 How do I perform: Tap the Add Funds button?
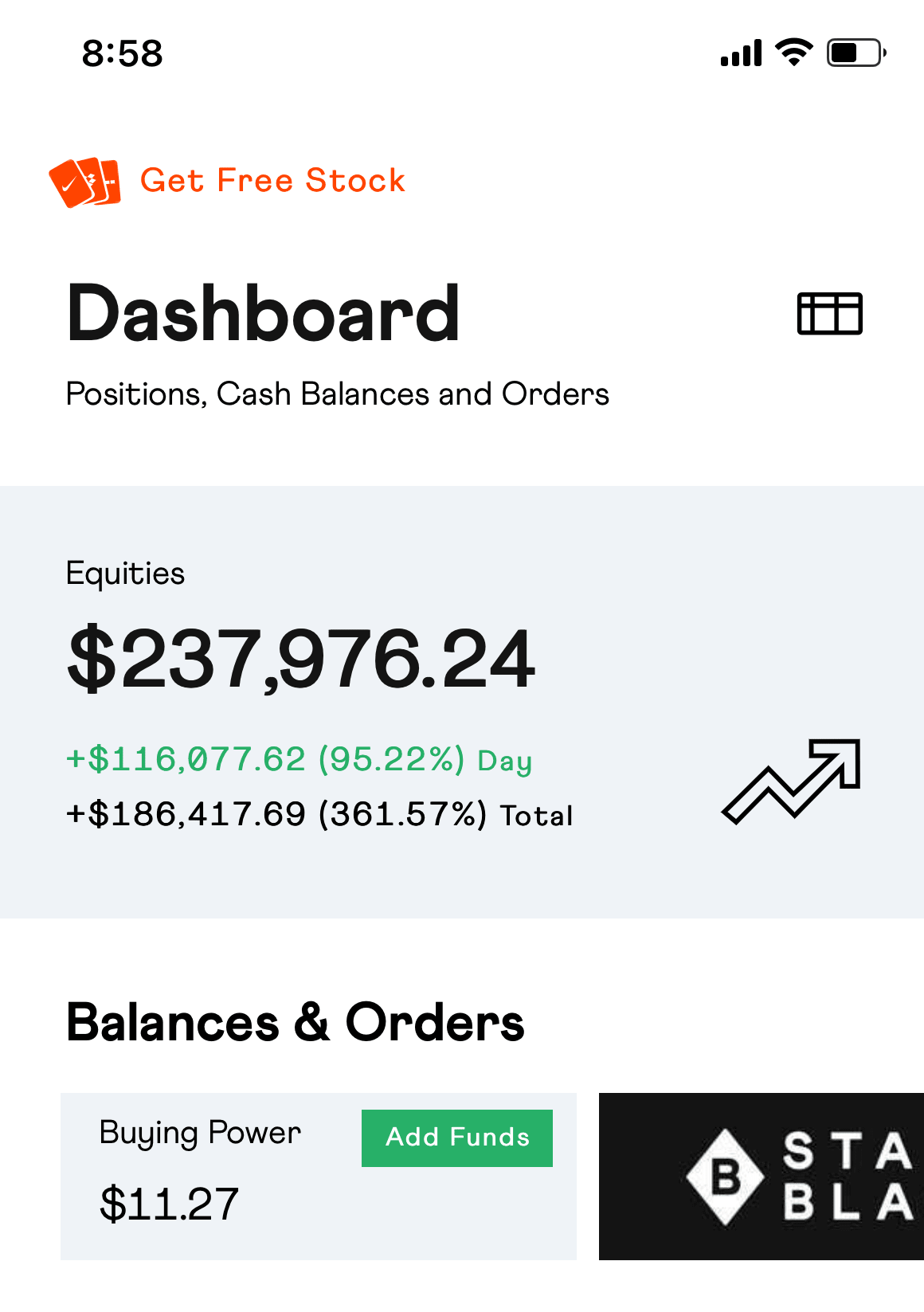(x=457, y=1138)
